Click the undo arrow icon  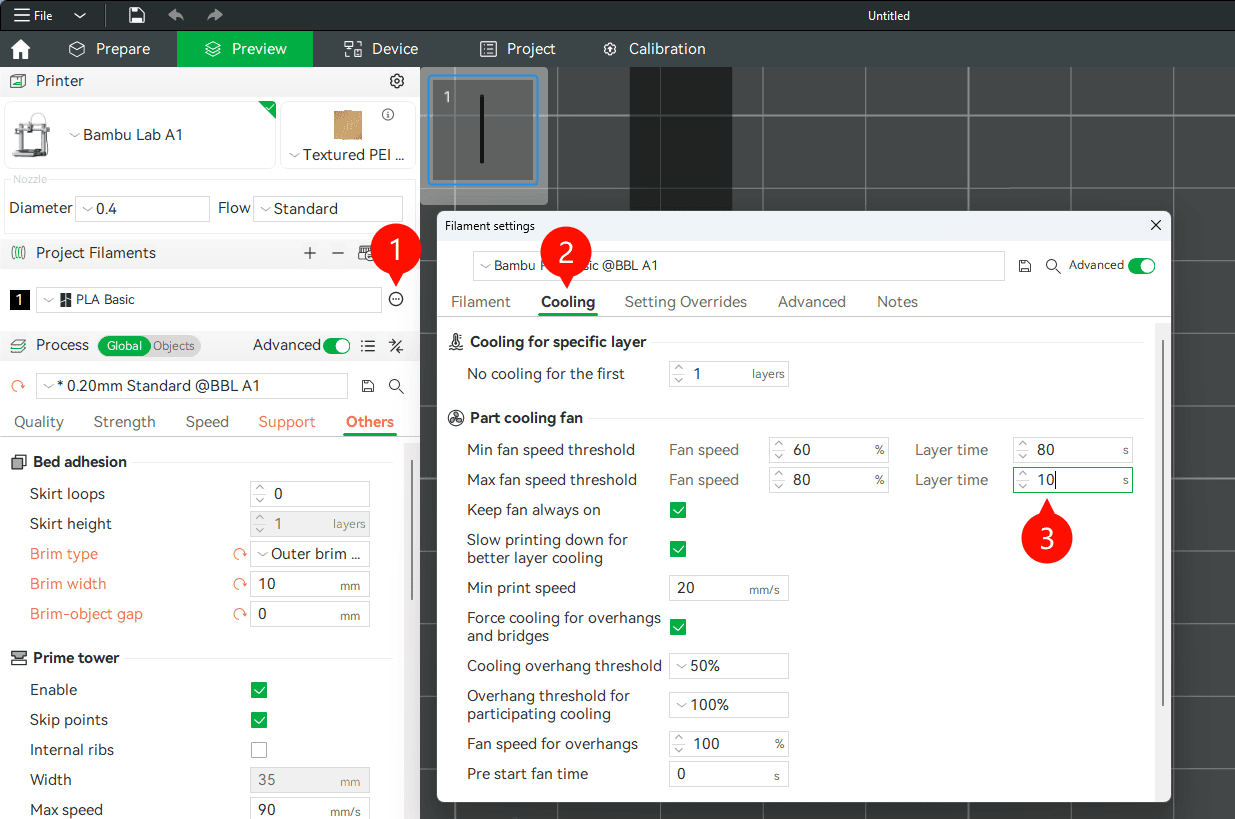pyautogui.click(x=176, y=15)
